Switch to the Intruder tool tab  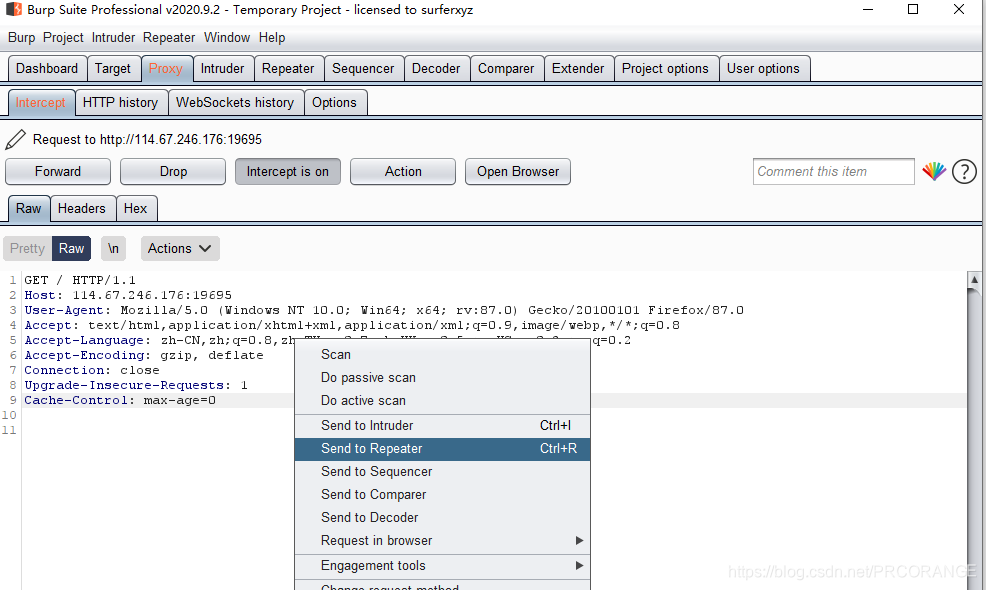coord(223,69)
